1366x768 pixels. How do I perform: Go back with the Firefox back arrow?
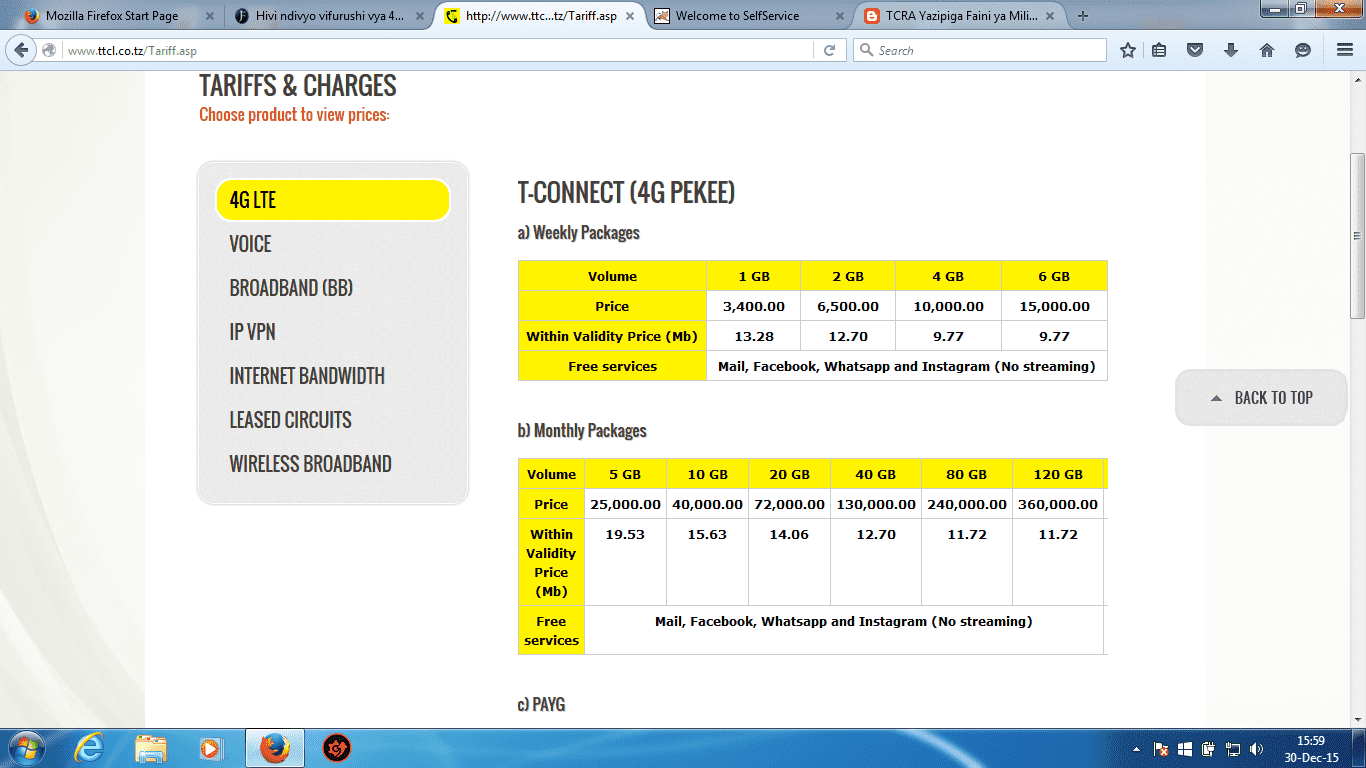tap(22, 50)
